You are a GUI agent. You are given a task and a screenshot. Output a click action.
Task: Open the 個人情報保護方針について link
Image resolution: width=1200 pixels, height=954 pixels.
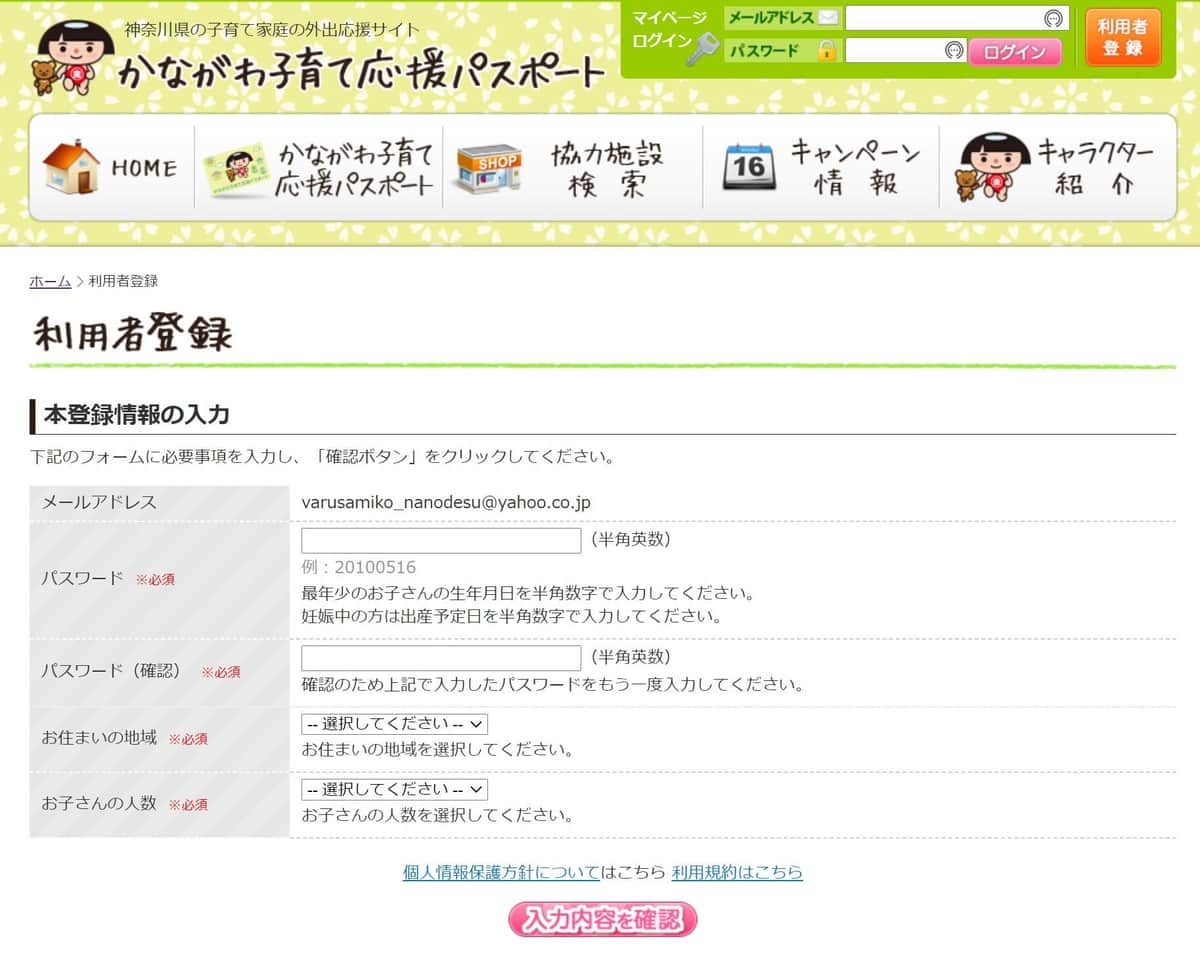[x=501, y=872]
